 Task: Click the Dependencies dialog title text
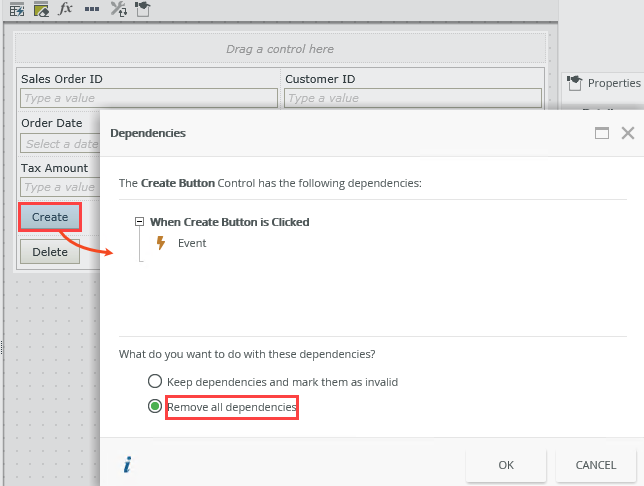coord(148,133)
